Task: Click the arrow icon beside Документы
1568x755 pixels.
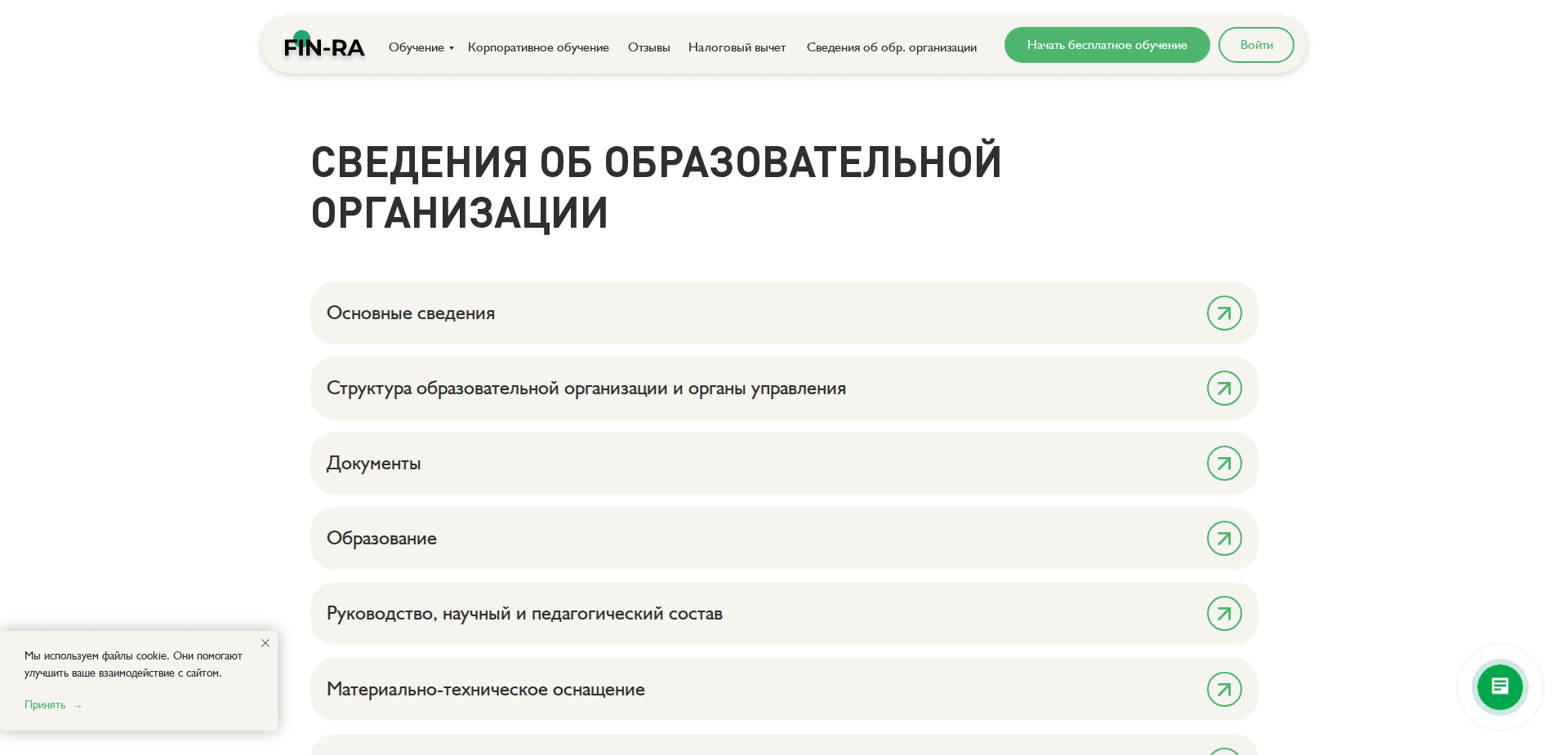Action: click(x=1223, y=463)
